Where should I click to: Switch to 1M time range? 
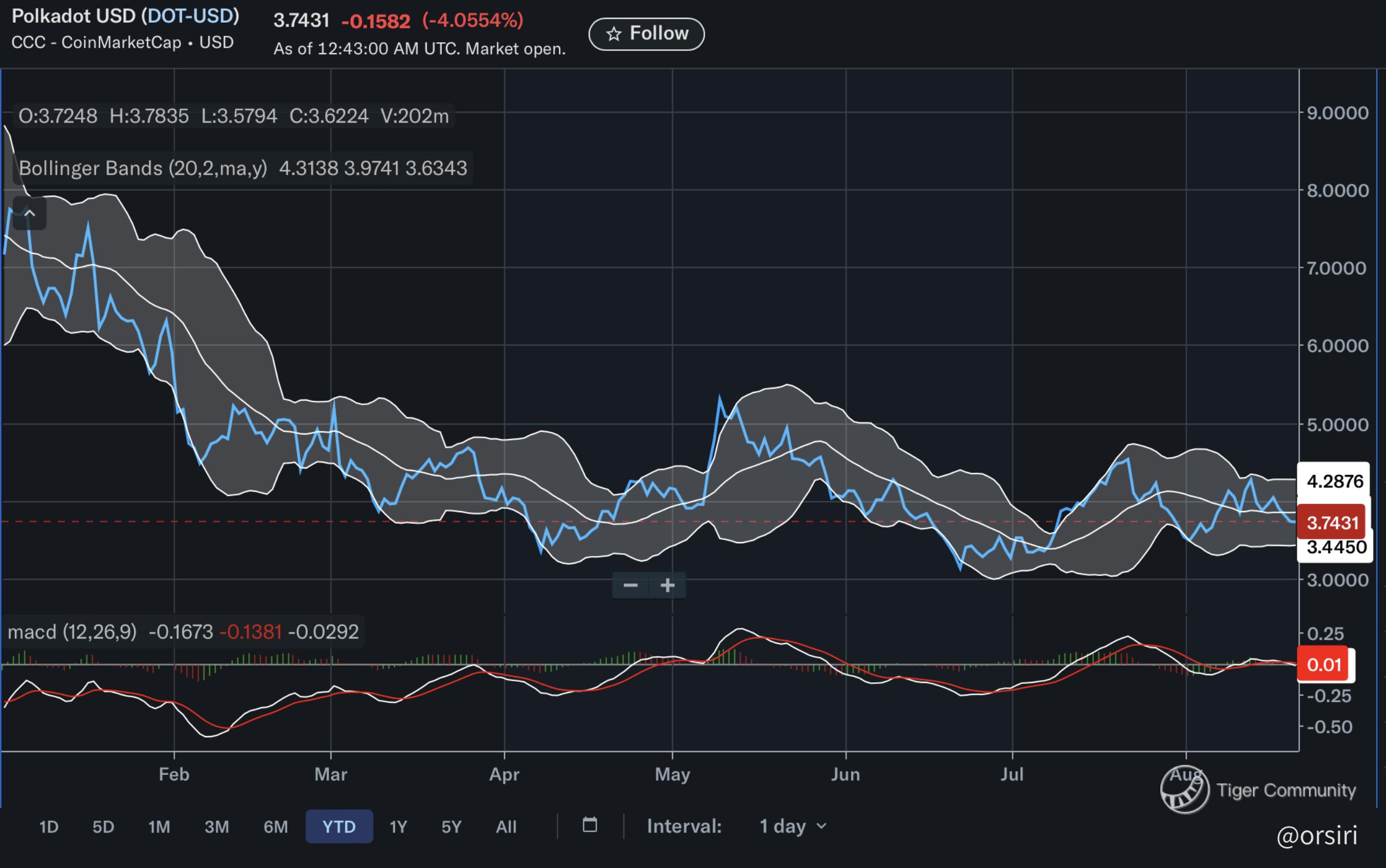coord(159,826)
